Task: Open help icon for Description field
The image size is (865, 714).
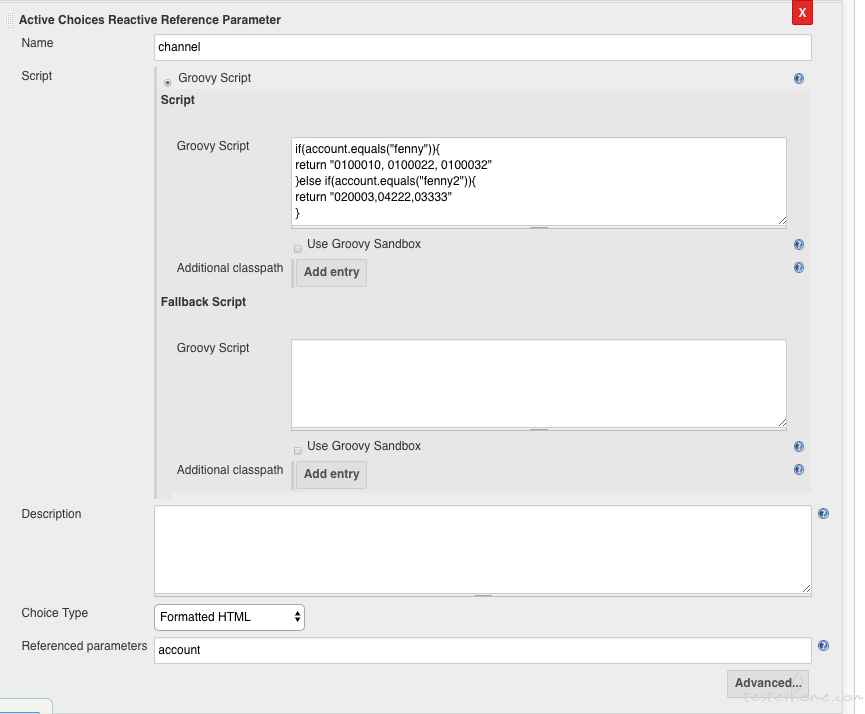Action: (x=823, y=514)
